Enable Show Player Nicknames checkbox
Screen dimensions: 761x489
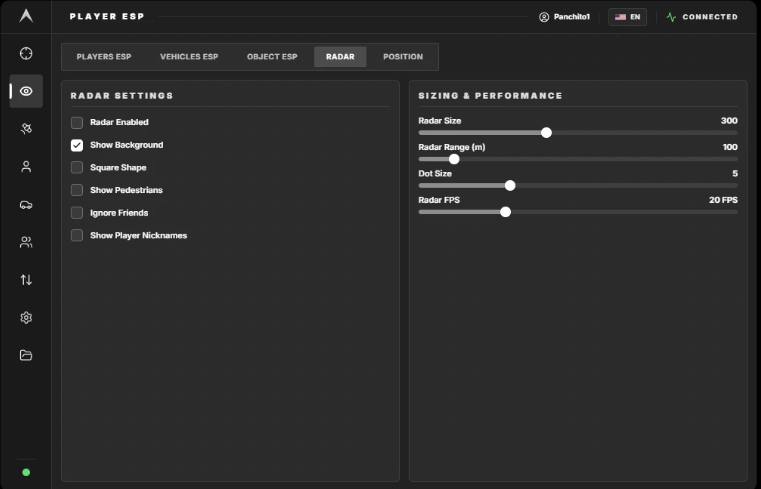[77, 235]
